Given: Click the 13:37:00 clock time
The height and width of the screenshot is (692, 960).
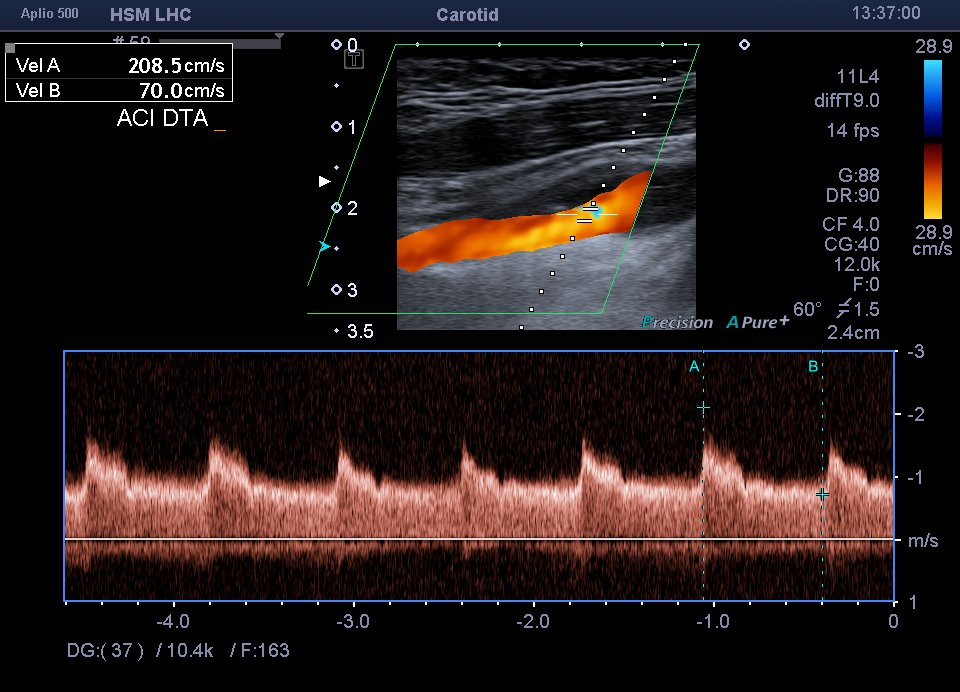Looking at the screenshot, I should click(886, 13).
